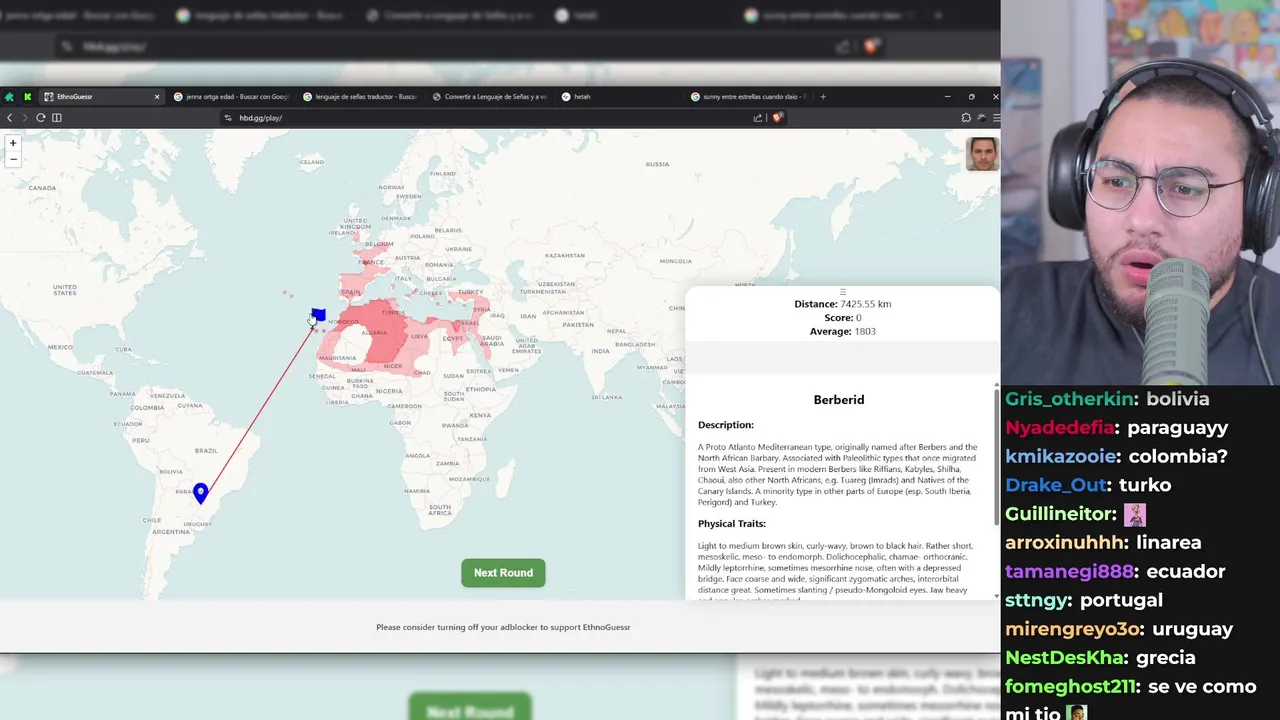This screenshot has height=720, width=1280.
Task: Click the blue flag marker near Canary Islands
Action: 318,316
